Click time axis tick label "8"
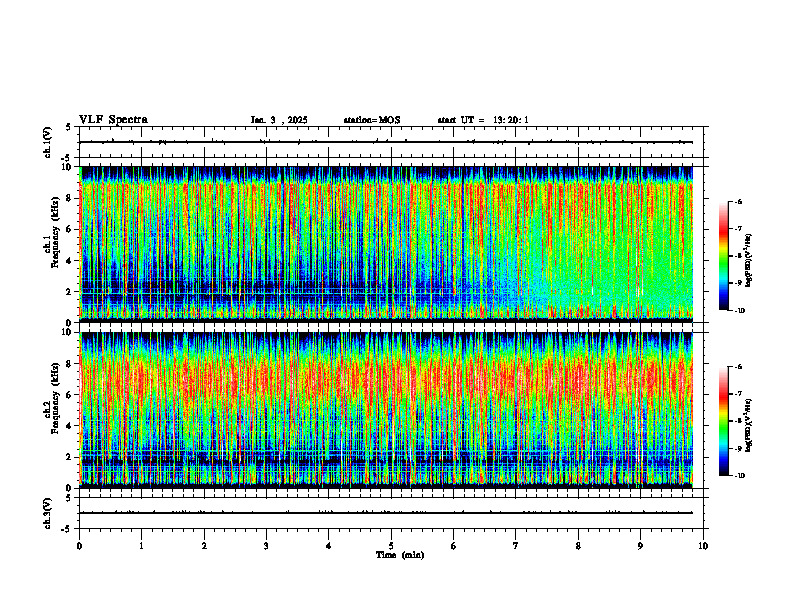 tap(578, 546)
